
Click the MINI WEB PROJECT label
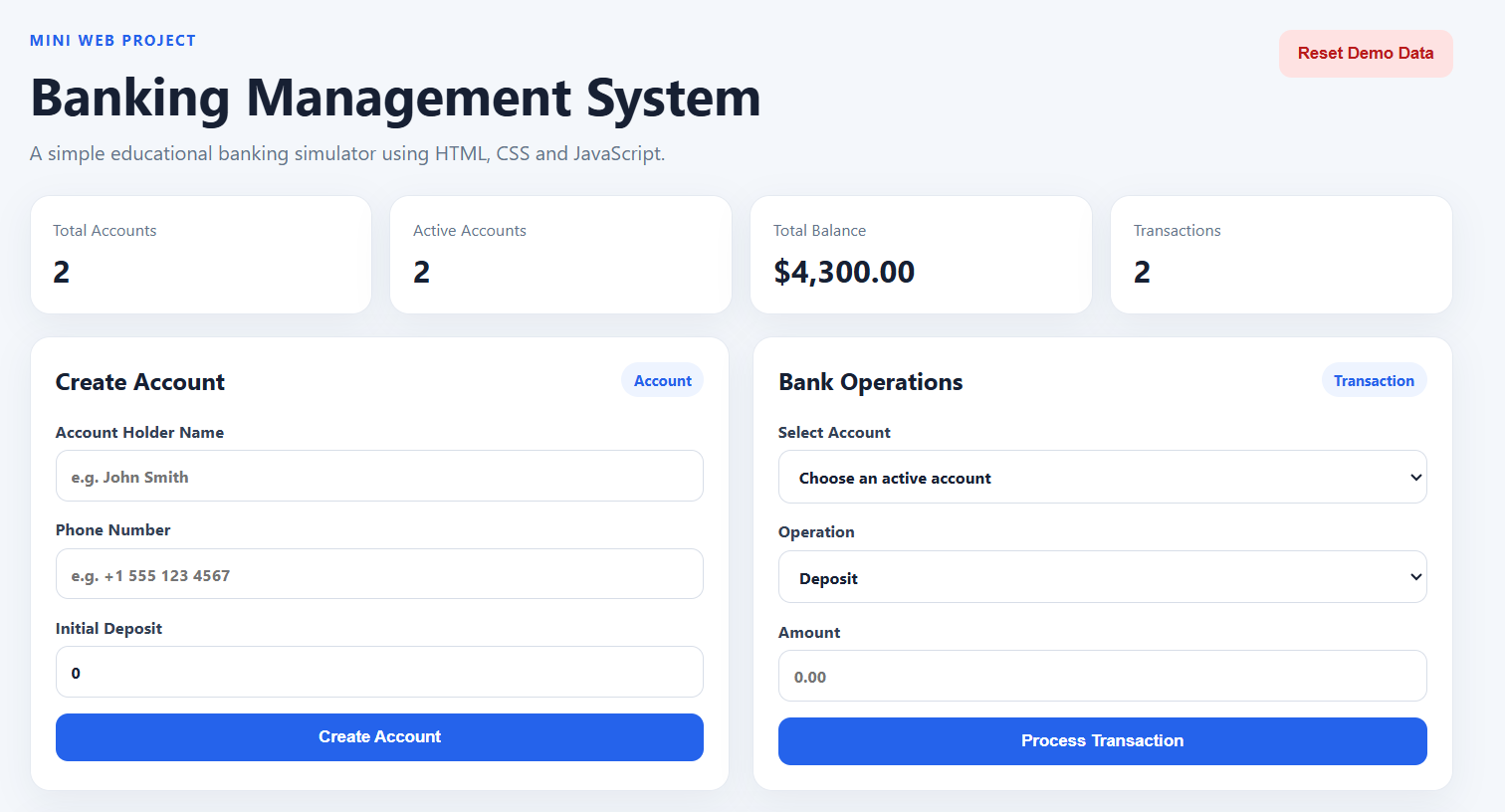click(x=112, y=41)
